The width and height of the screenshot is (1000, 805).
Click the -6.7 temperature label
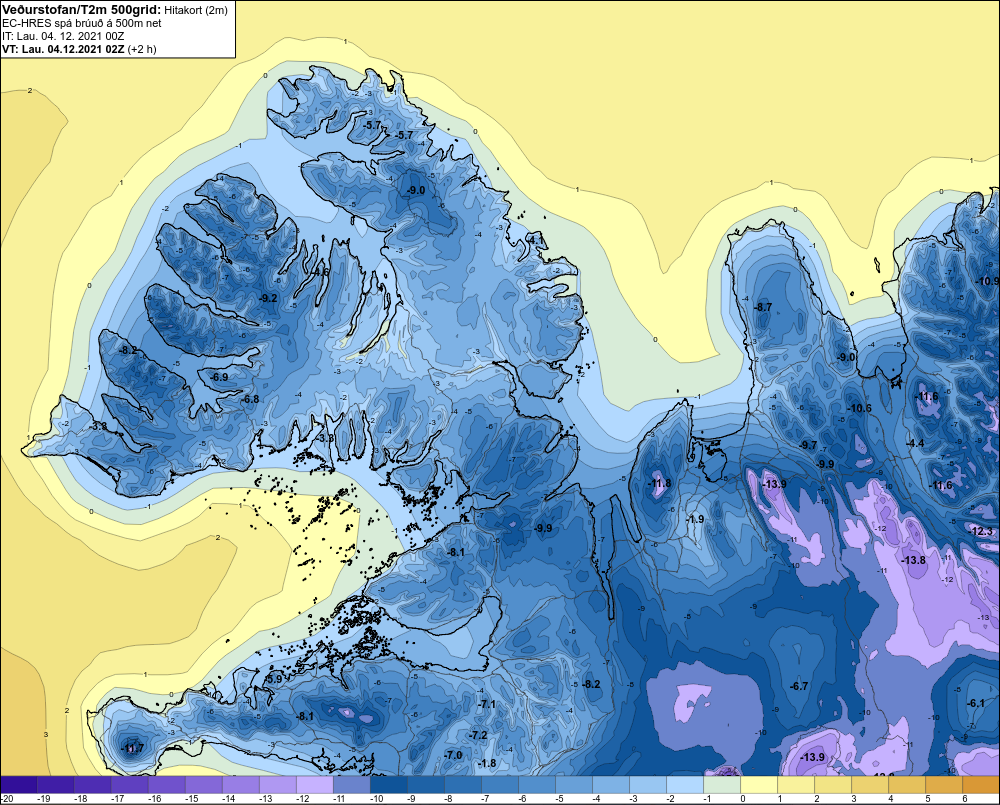pos(798,686)
